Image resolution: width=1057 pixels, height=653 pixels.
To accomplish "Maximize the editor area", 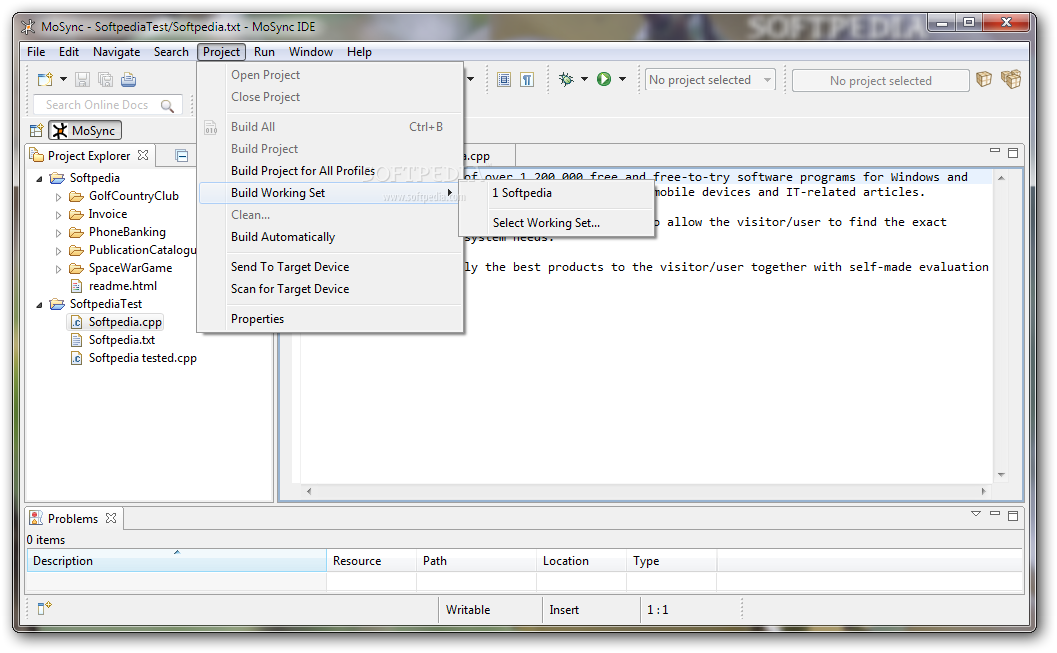I will (x=1013, y=153).
